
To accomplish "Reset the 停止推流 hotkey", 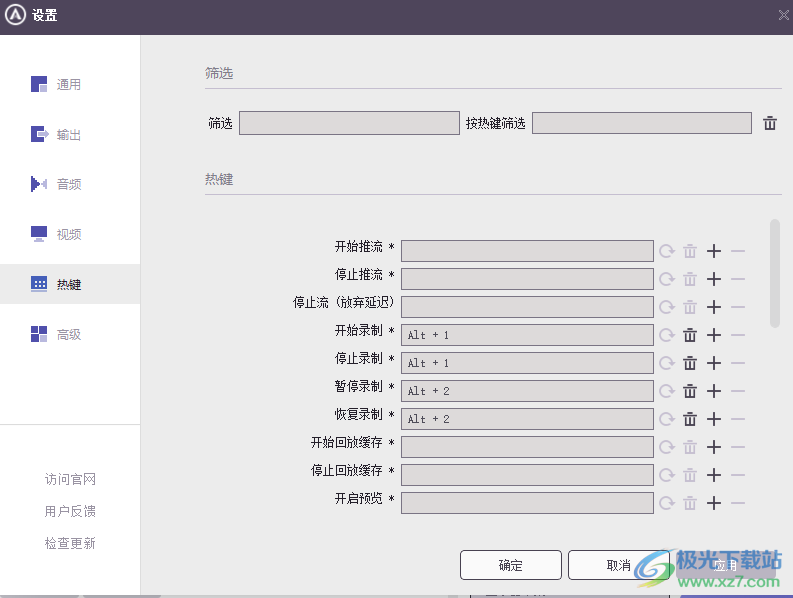I will pos(667,279).
